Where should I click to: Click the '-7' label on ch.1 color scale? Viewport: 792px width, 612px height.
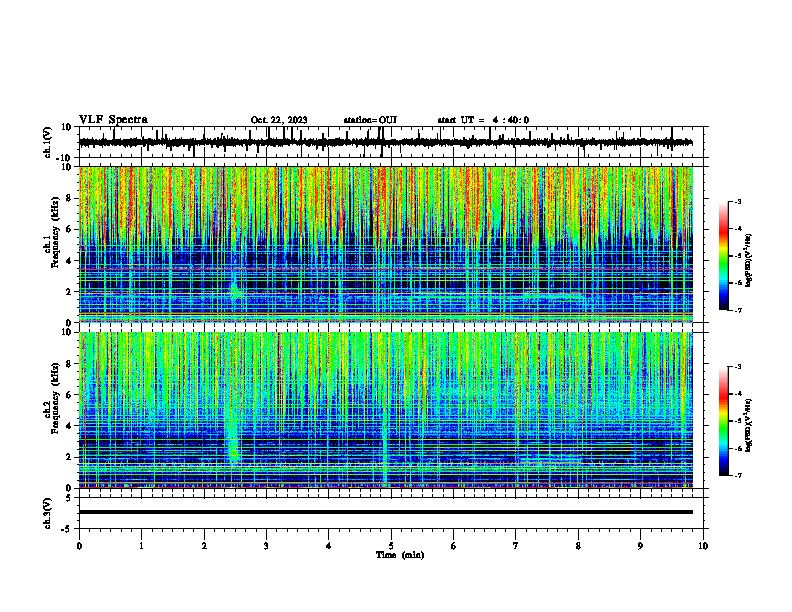(737, 310)
